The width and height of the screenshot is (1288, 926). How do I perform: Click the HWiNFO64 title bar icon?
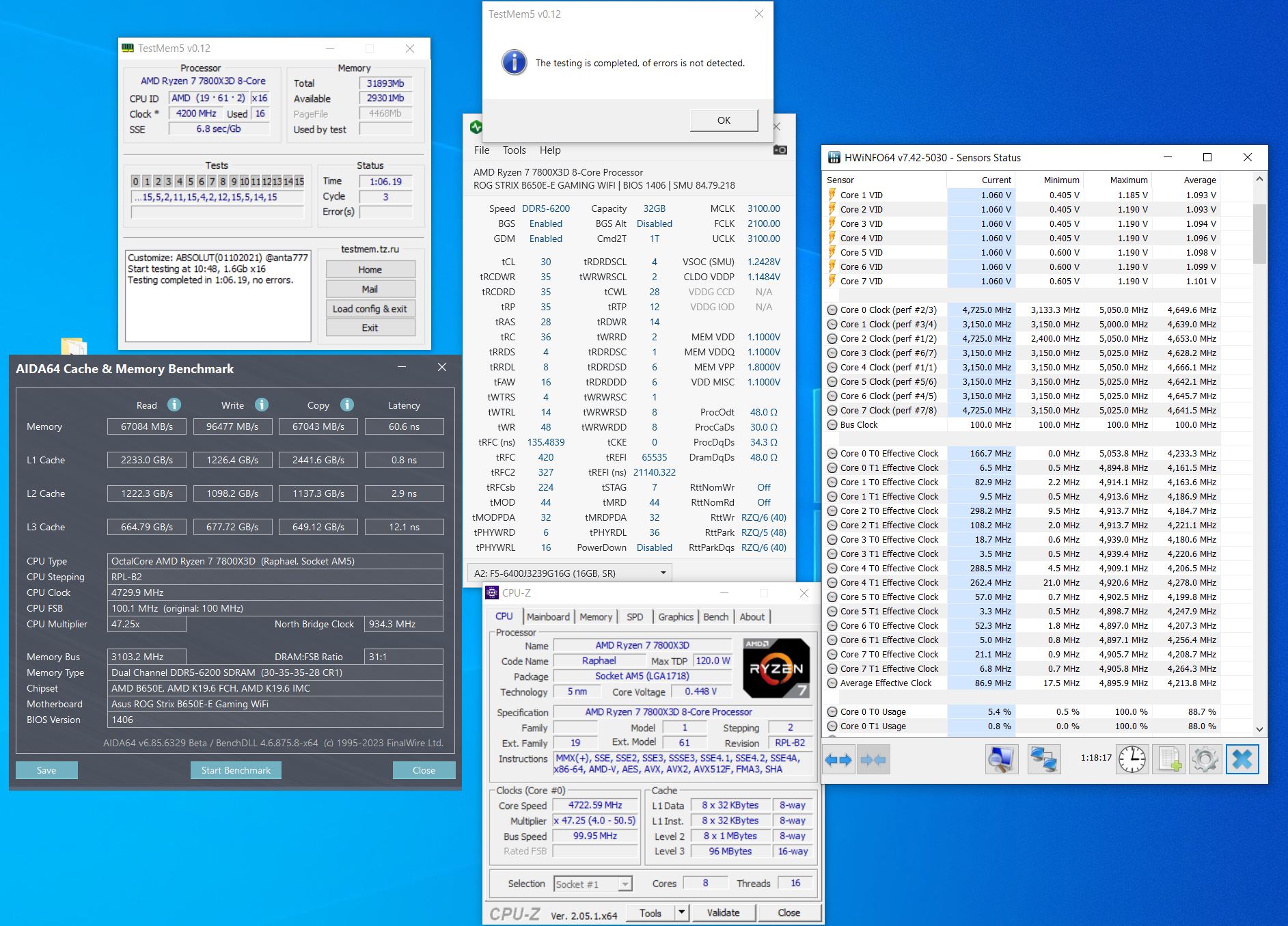tap(834, 157)
